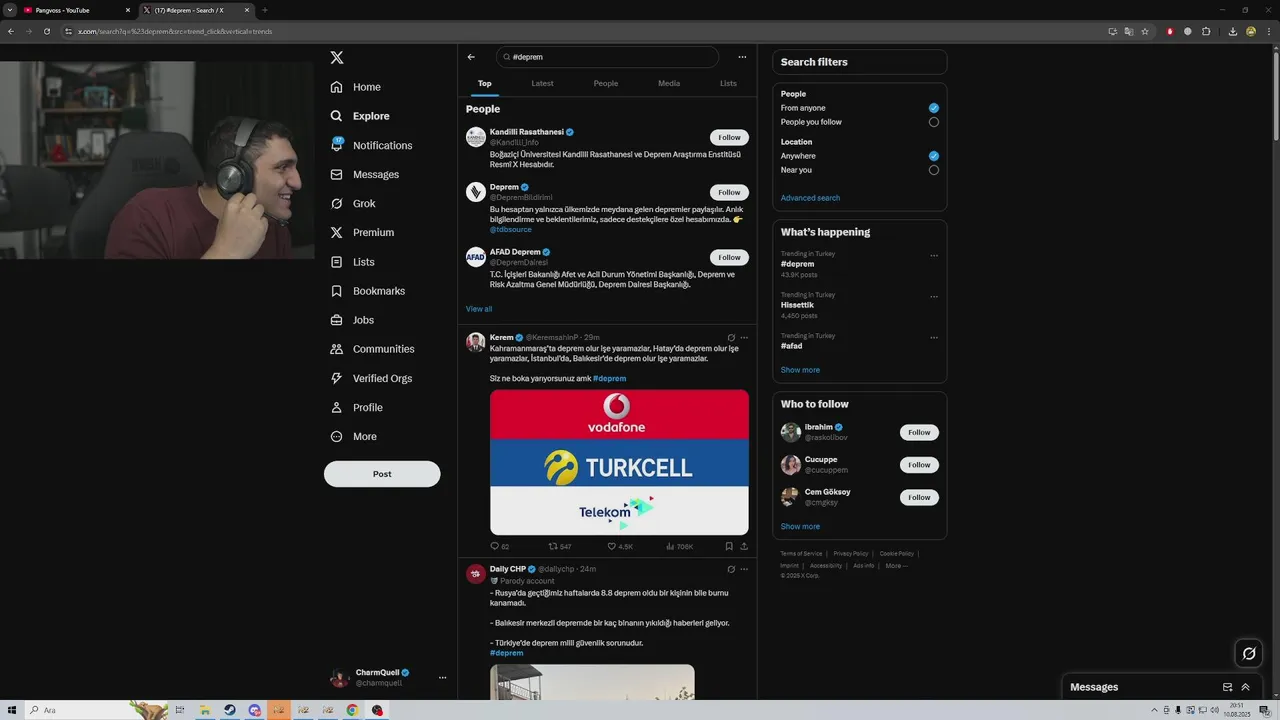The width and height of the screenshot is (1280, 720).
Task: Follow İbrahim in Who to follow
Action: click(919, 432)
